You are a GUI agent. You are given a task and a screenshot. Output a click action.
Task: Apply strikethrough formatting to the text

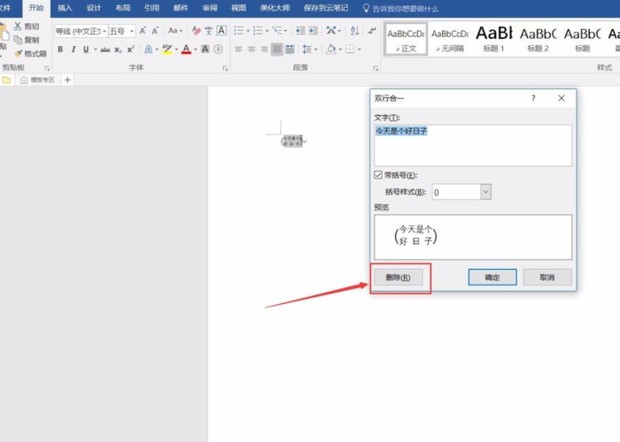pyautogui.click(x=105, y=49)
